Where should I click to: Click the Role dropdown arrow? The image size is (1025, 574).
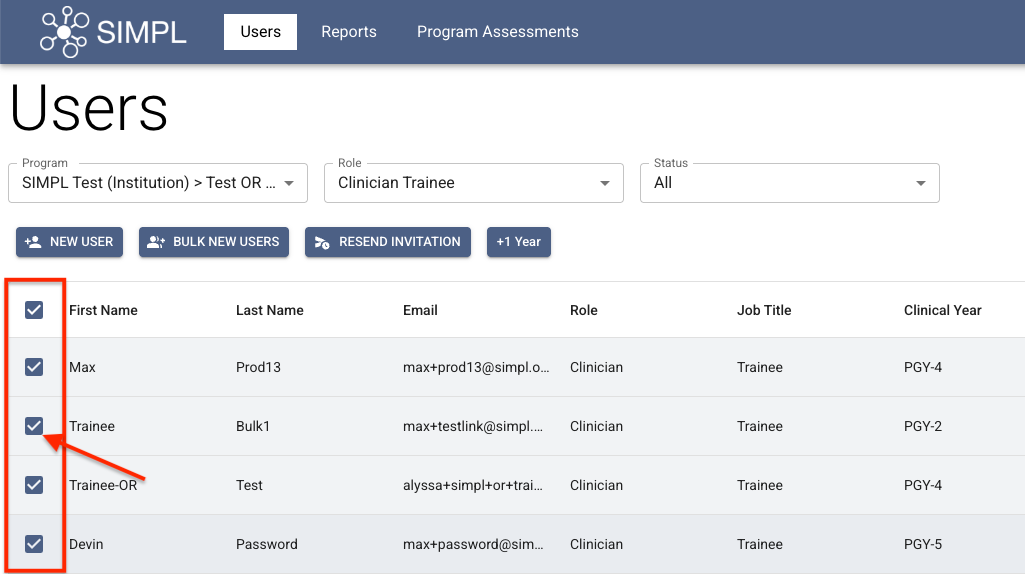point(605,183)
